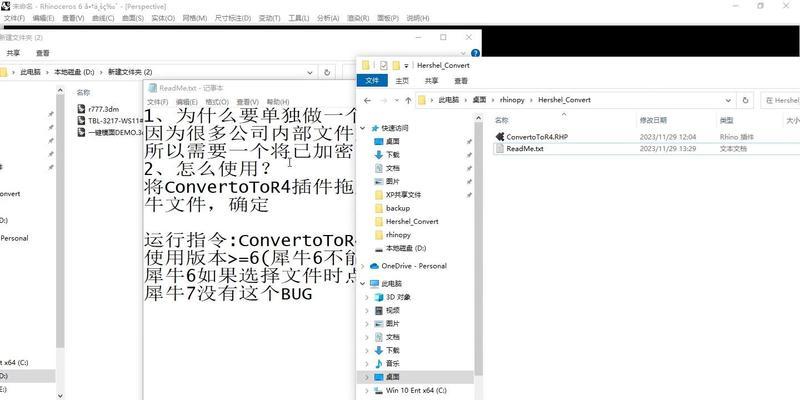Open 查看 tab in Hershel_Convert window
This screenshot has width=800, height=400.
click(461, 81)
